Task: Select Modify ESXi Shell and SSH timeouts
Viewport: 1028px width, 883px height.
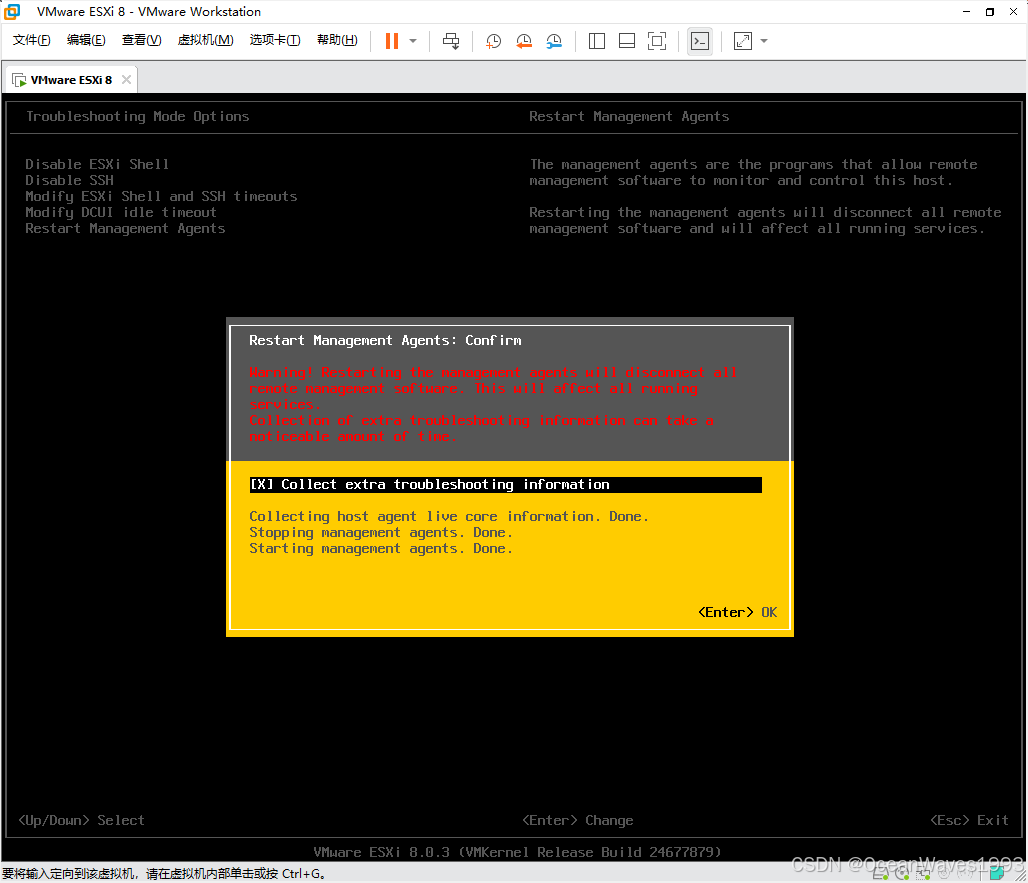Action: [x=161, y=196]
